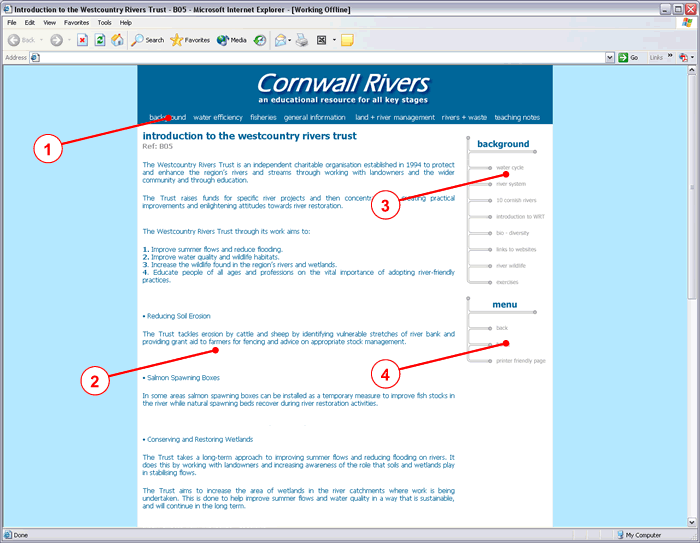The height and width of the screenshot is (543, 700).
Task: Click the Stop button in the toolbar
Action: (x=83, y=40)
